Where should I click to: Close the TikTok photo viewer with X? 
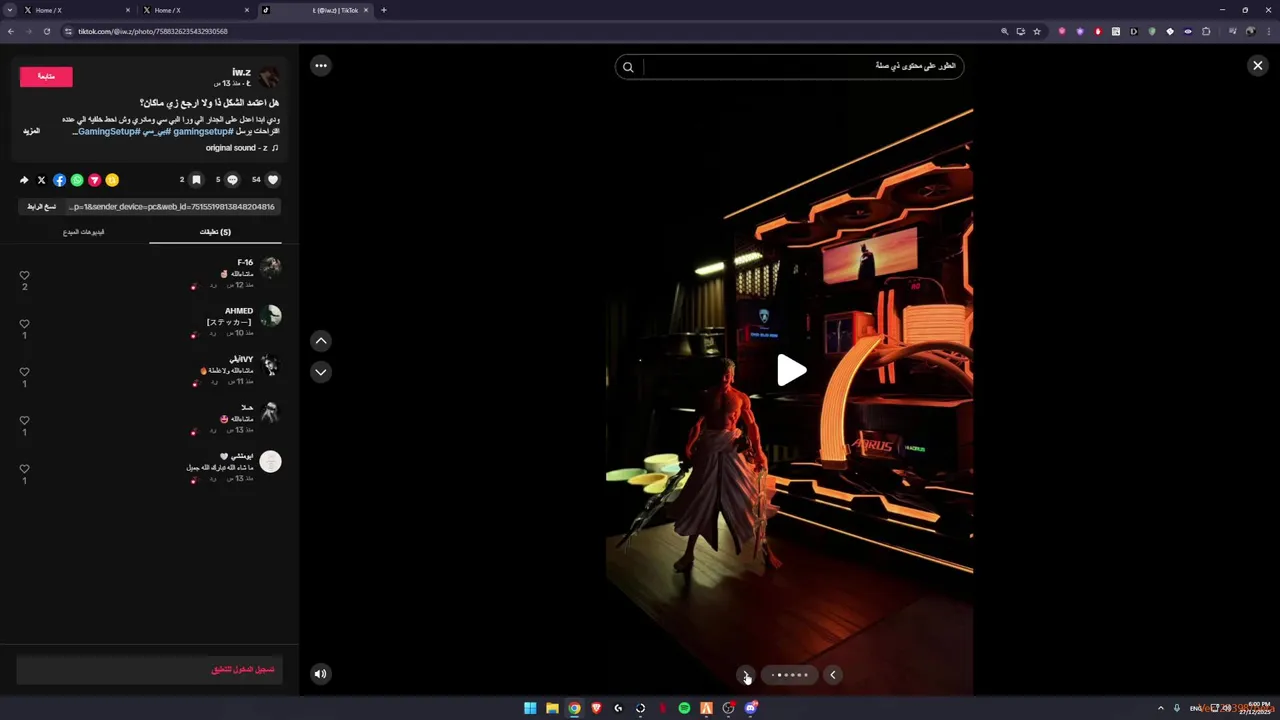1257,65
